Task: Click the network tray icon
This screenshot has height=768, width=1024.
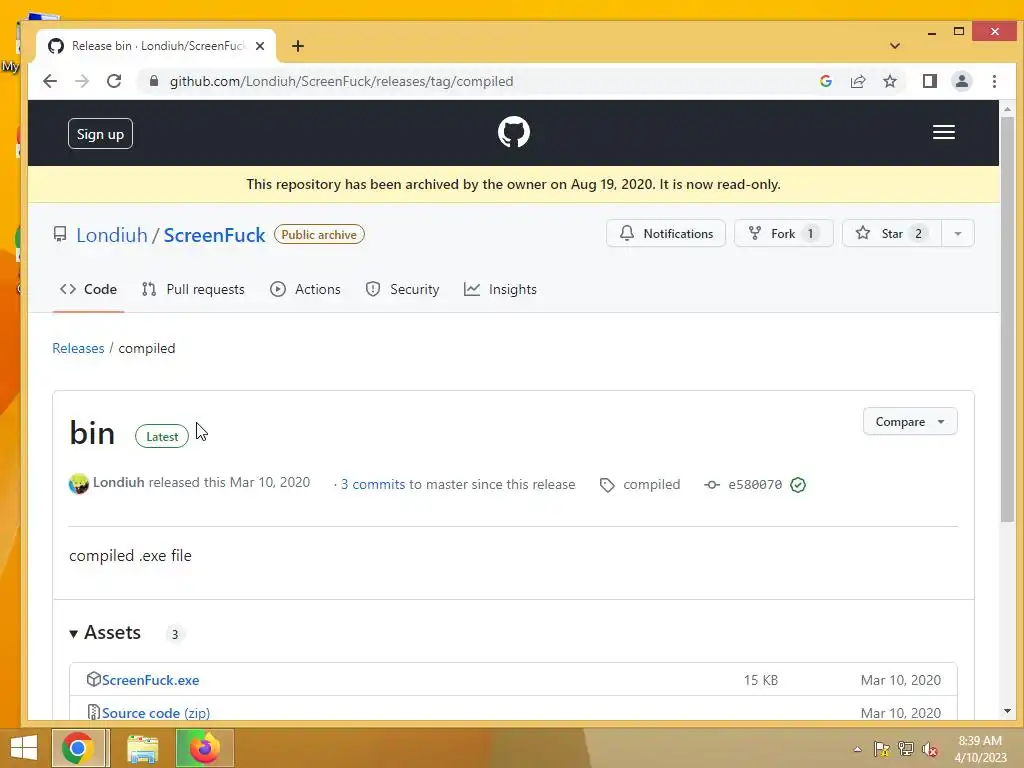Action: [905, 749]
